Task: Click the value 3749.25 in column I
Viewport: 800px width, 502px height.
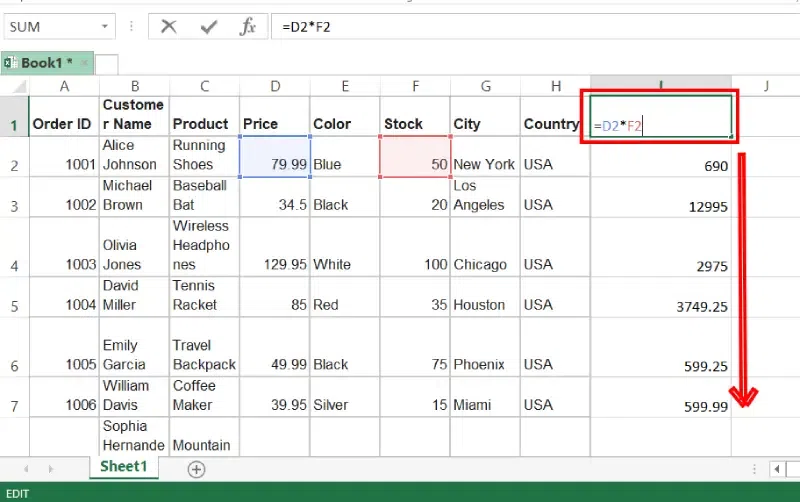Action: click(702, 307)
